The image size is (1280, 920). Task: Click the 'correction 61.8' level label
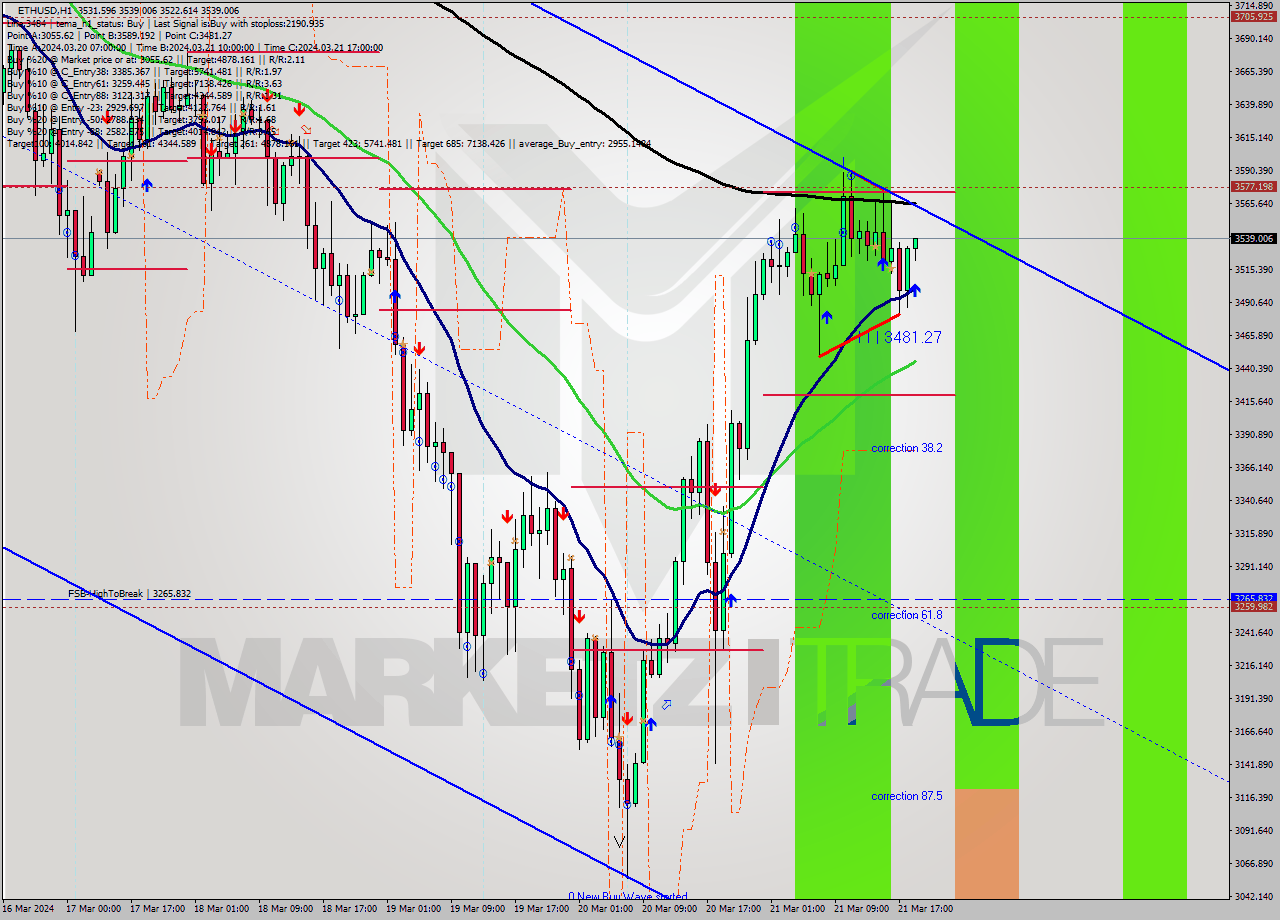pyautogui.click(x=906, y=615)
